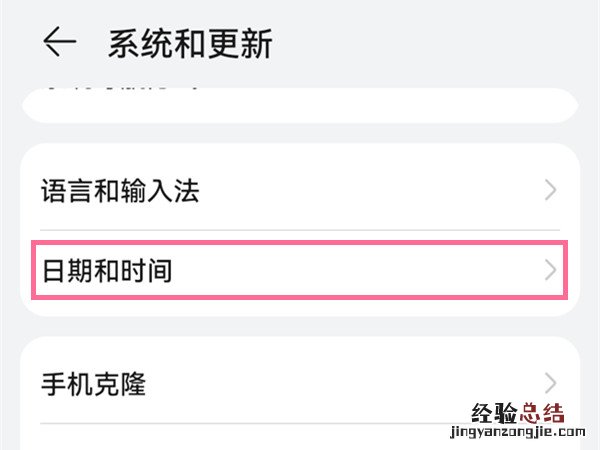600x450 pixels.
Task: Expand the 语言和输入法 chevron arrow
Action: (550, 191)
